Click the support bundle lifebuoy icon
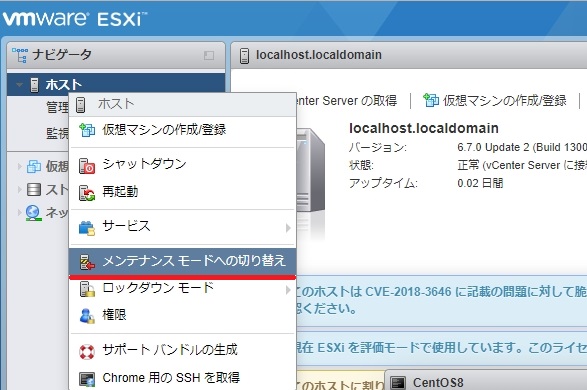This screenshot has height=390, width=587. 87,351
